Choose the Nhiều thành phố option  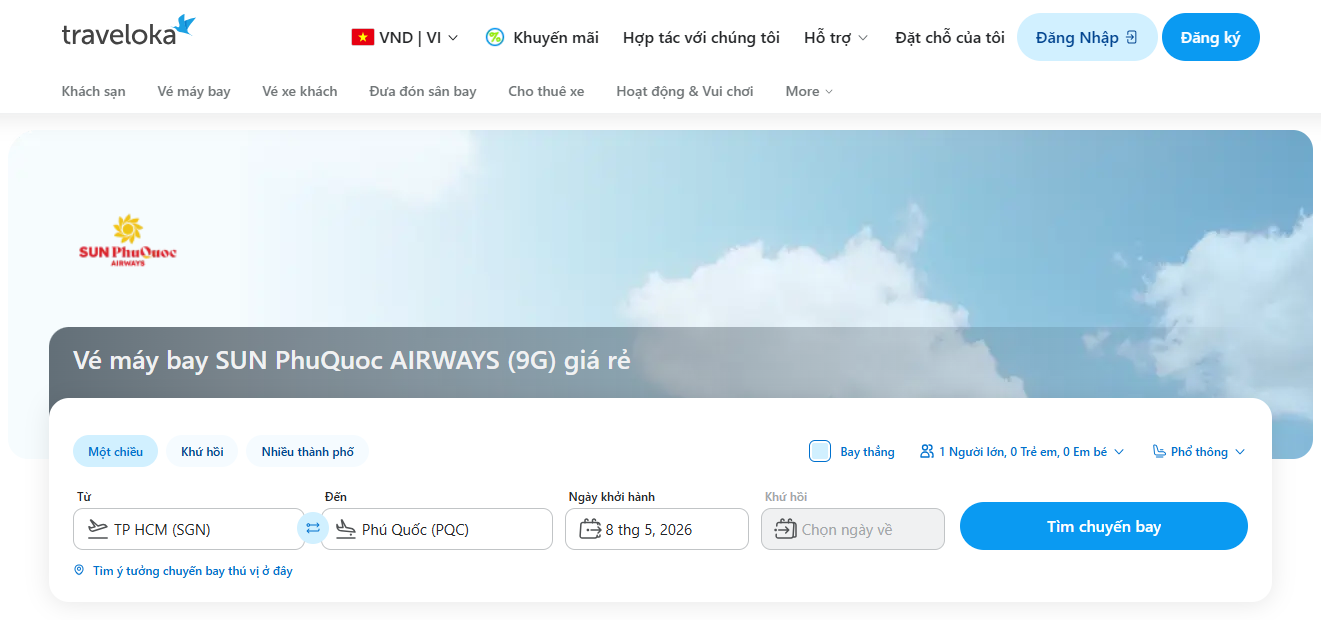pyautogui.click(x=307, y=452)
